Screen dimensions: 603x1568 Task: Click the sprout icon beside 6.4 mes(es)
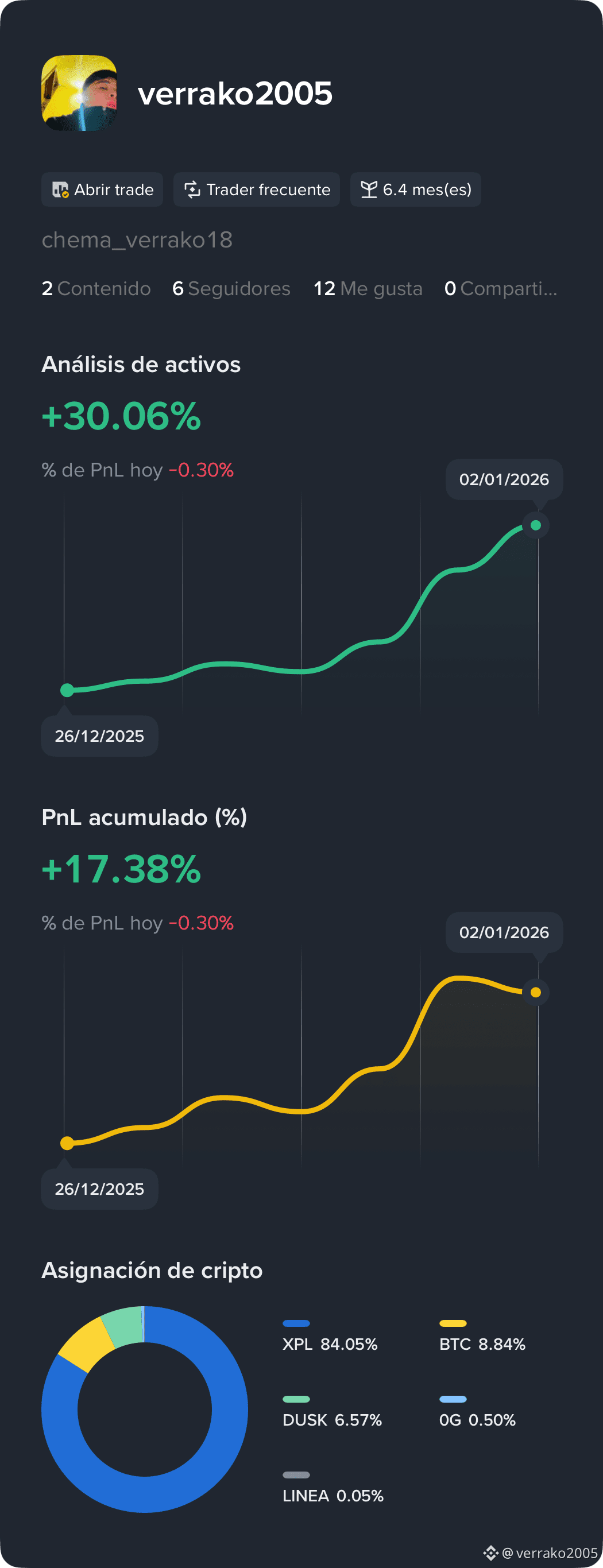[x=369, y=190]
